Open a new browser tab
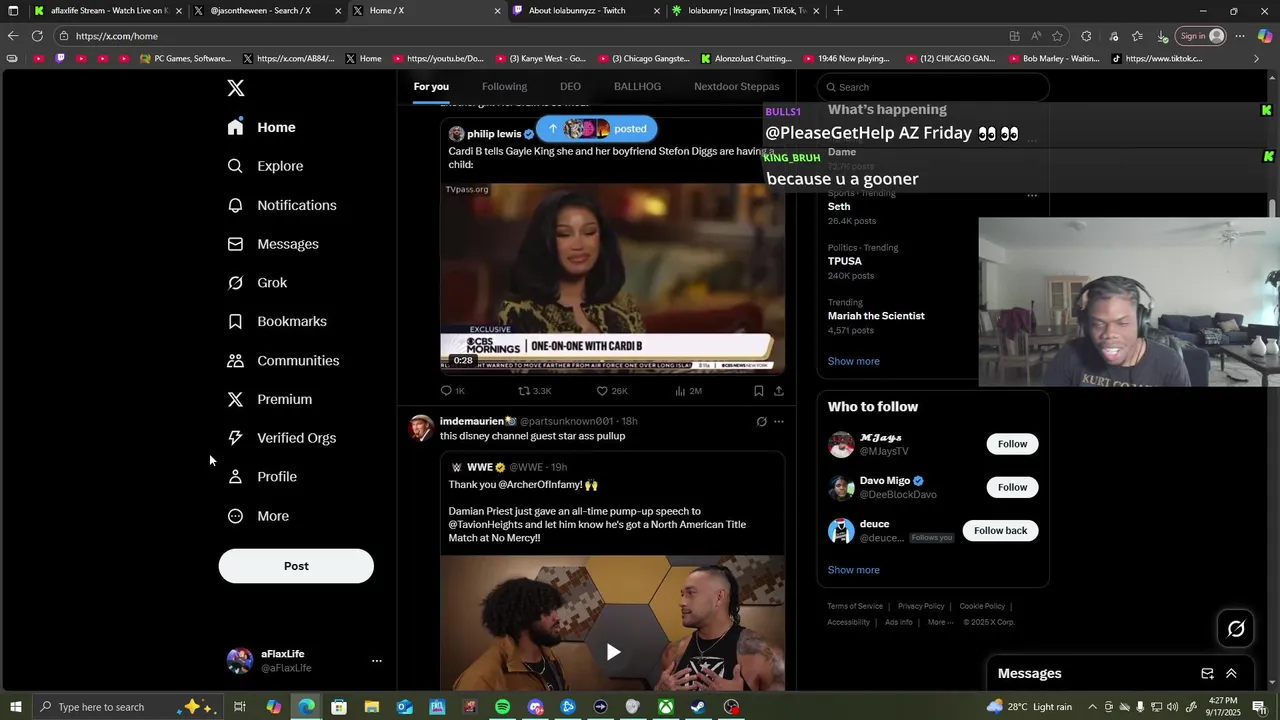The height and width of the screenshot is (720, 1280). pyautogui.click(x=838, y=11)
